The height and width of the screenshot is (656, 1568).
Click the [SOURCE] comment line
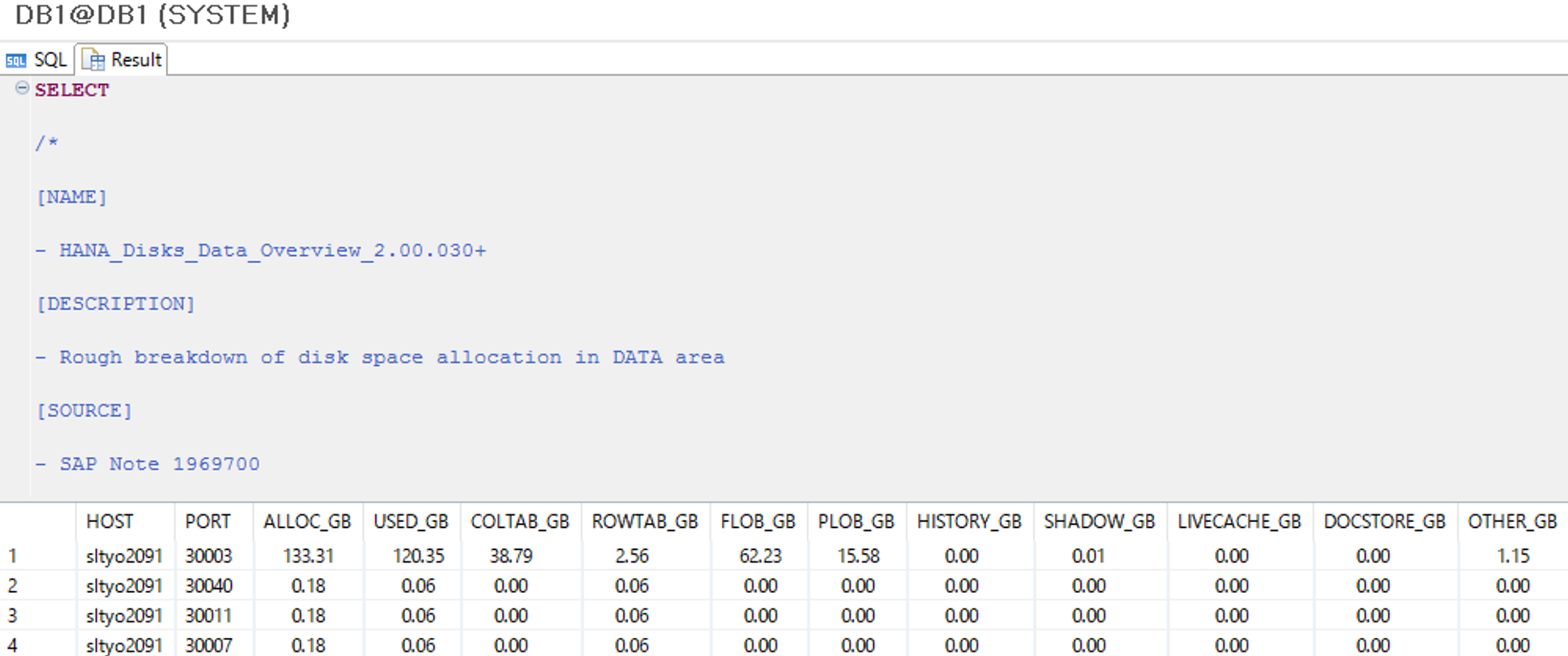[x=84, y=411]
